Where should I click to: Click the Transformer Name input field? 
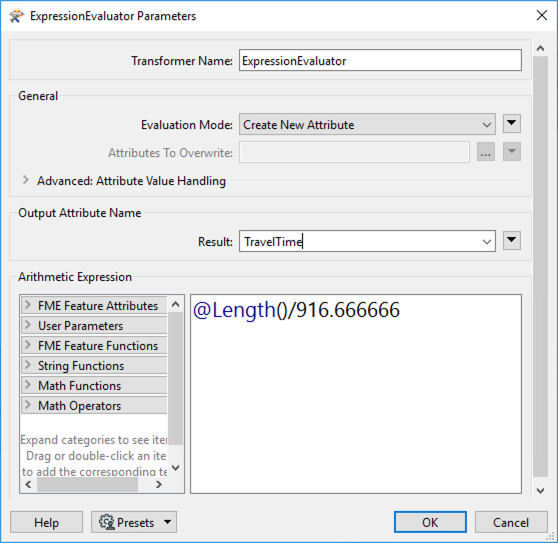tap(380, 60)
